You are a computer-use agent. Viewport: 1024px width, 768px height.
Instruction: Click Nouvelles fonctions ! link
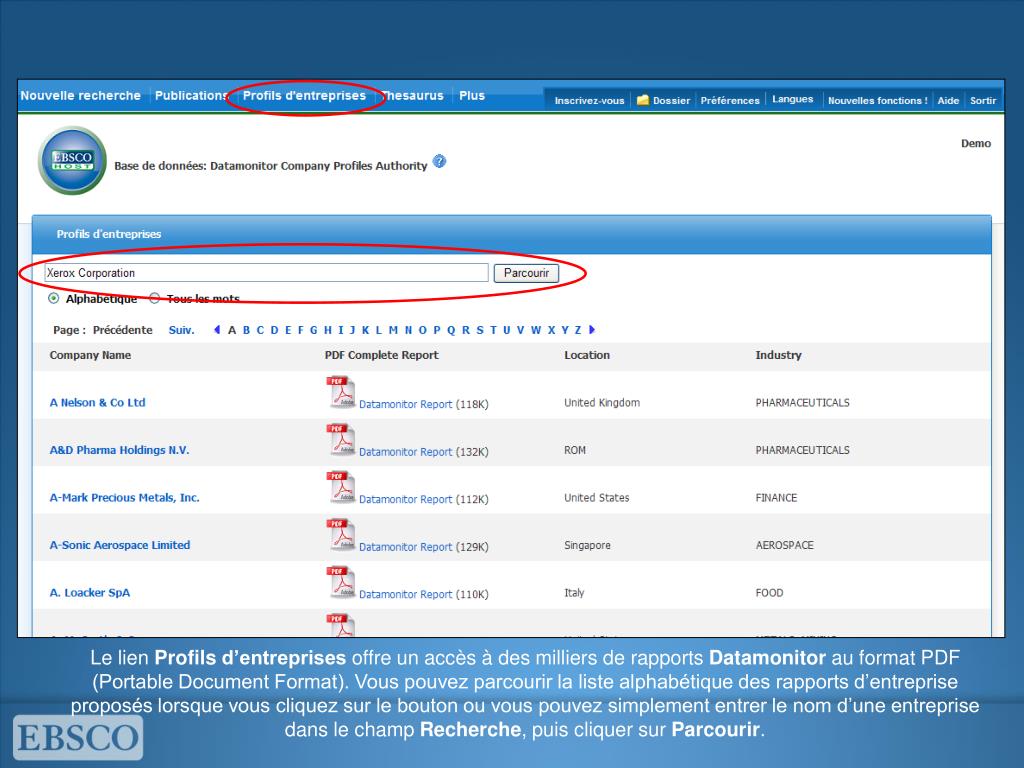coord(878,101)
